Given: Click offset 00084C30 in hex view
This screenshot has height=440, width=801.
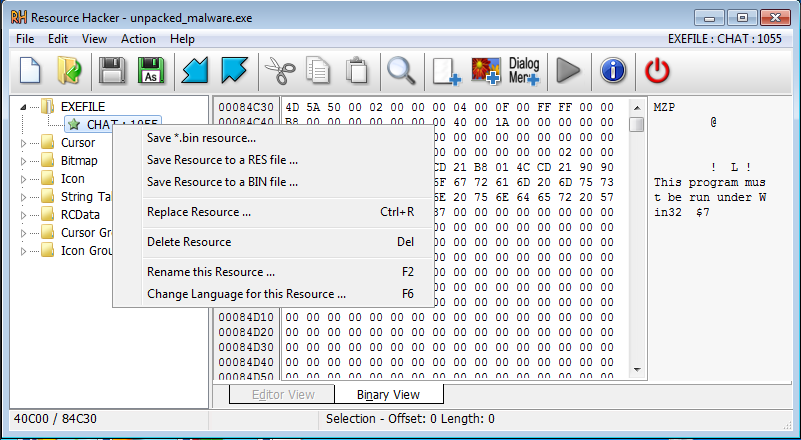Looking at the screenshot, I should 246,107.
